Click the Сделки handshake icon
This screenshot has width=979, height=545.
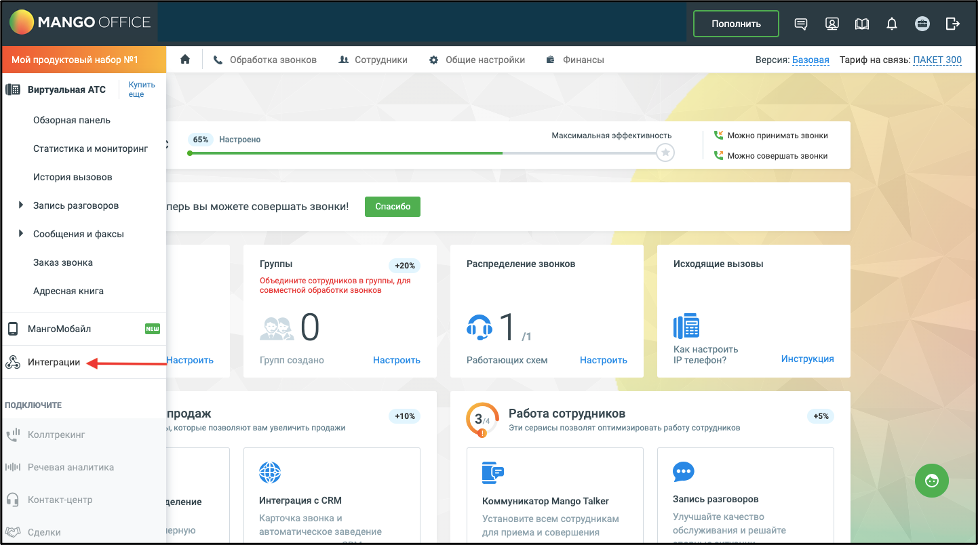pos(12,532)
